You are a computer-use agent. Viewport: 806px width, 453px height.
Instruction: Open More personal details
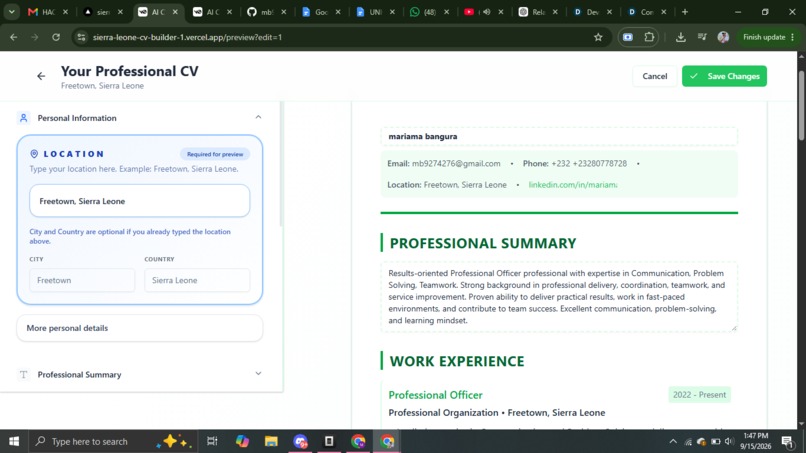pos(140,328)
